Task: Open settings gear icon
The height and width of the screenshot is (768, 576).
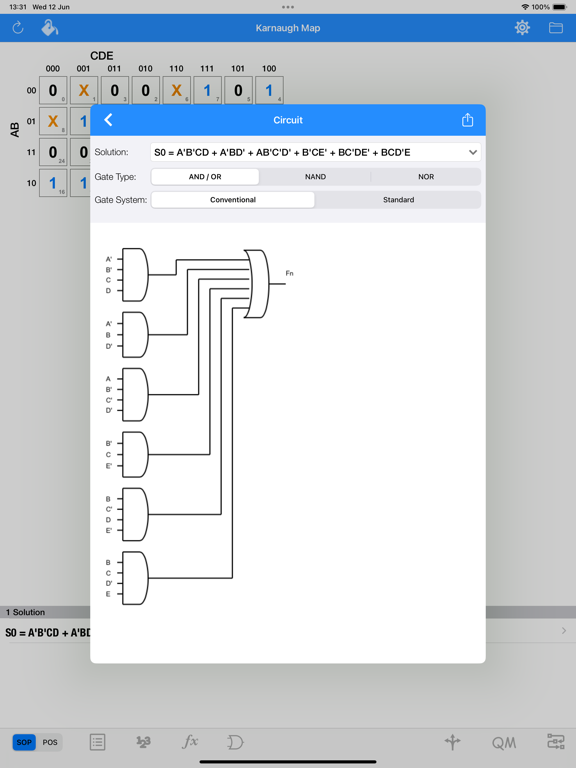Action: (522, 27)
